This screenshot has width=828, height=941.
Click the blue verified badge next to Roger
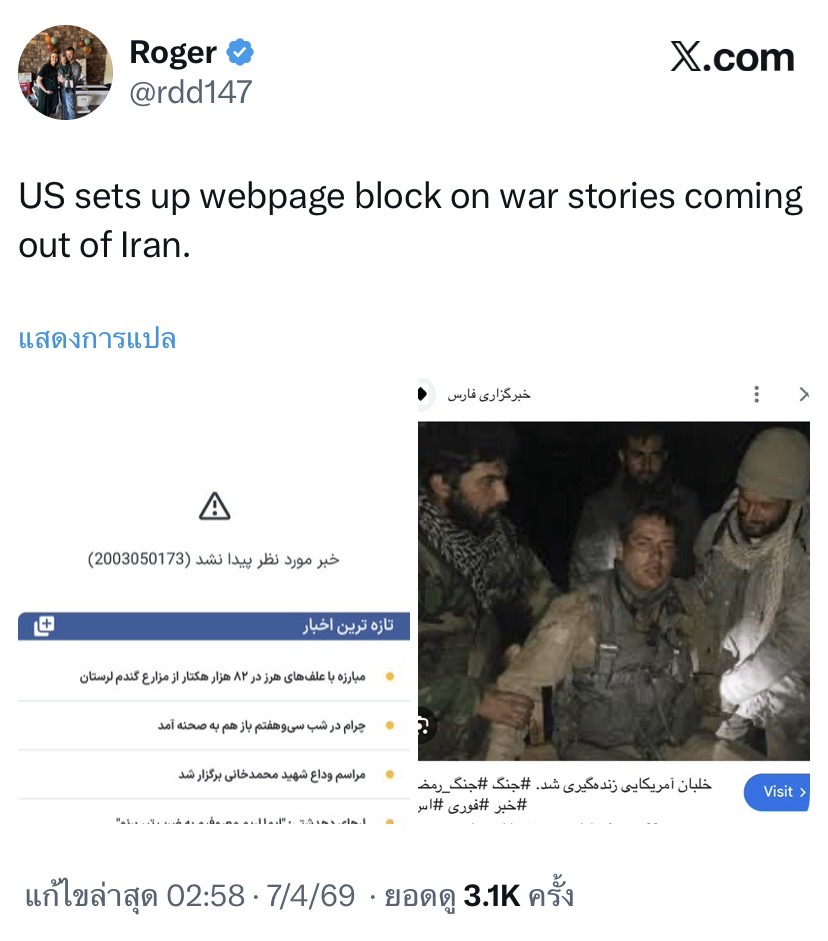(239, 52)
